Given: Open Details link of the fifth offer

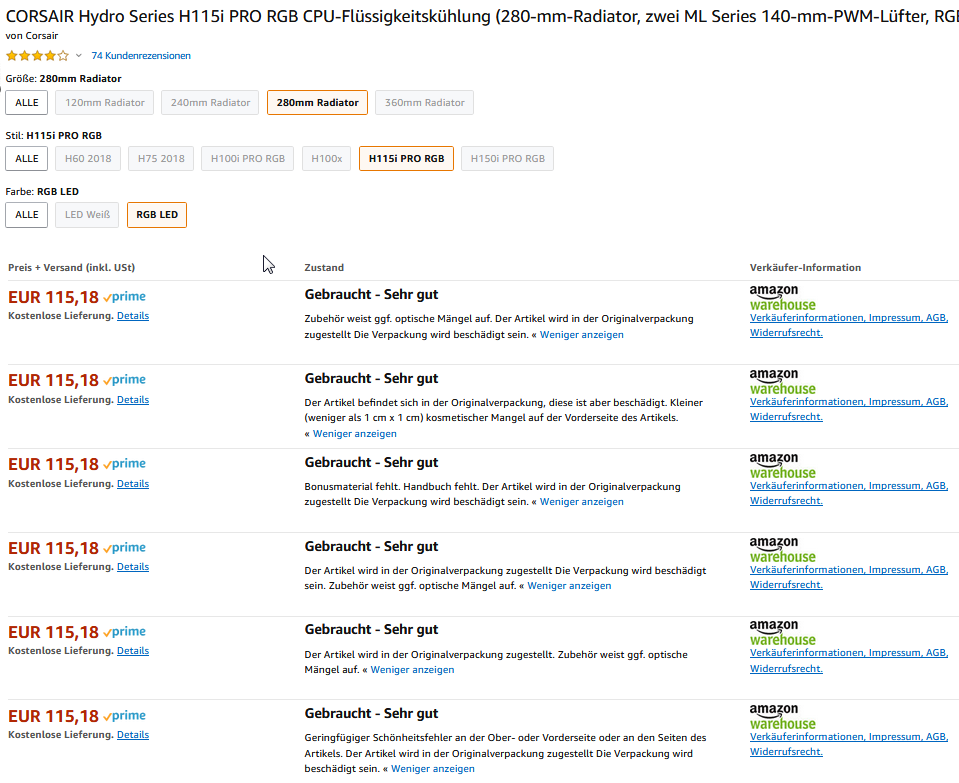Looking at the screenshot, I should (x=133, y=651).
